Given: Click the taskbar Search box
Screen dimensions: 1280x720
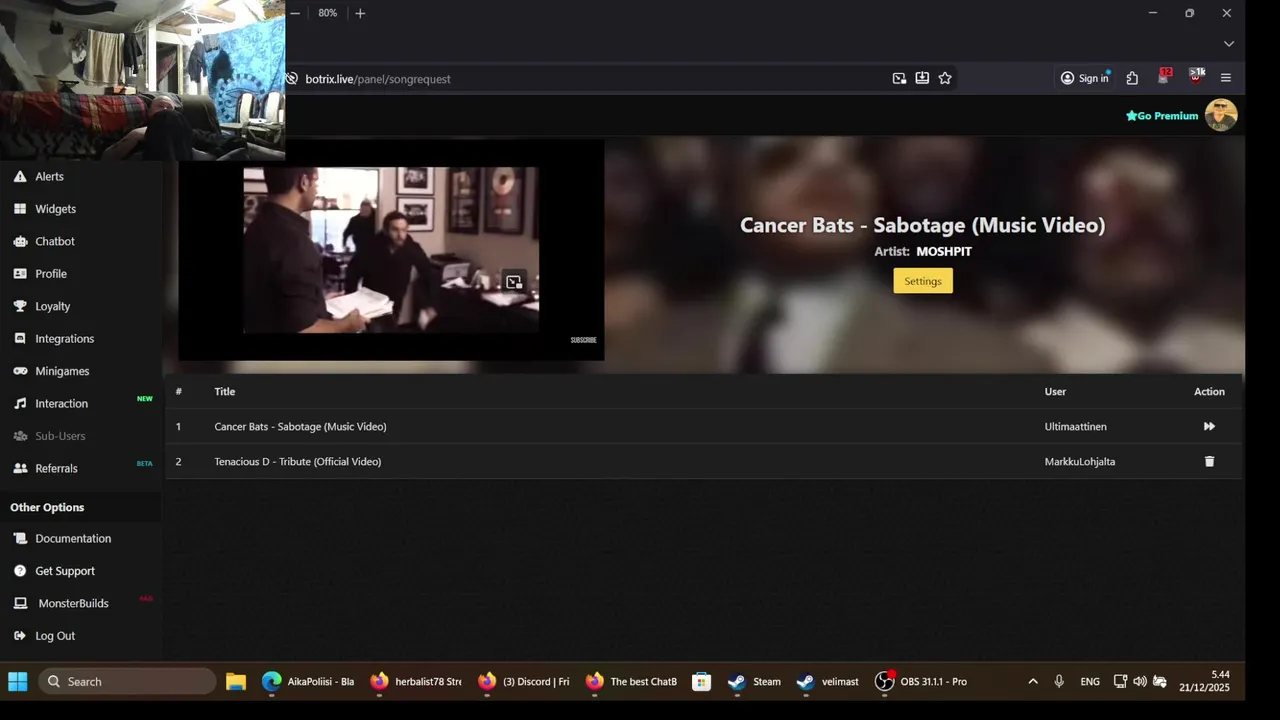Looking at the screenshot, I should pos(127,681).
